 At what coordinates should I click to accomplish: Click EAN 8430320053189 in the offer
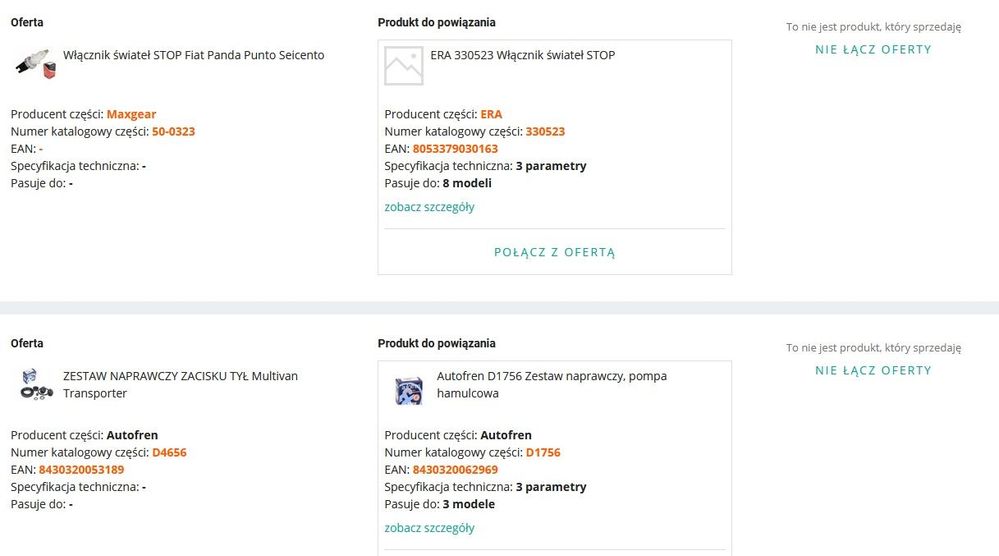coord(81,470)
